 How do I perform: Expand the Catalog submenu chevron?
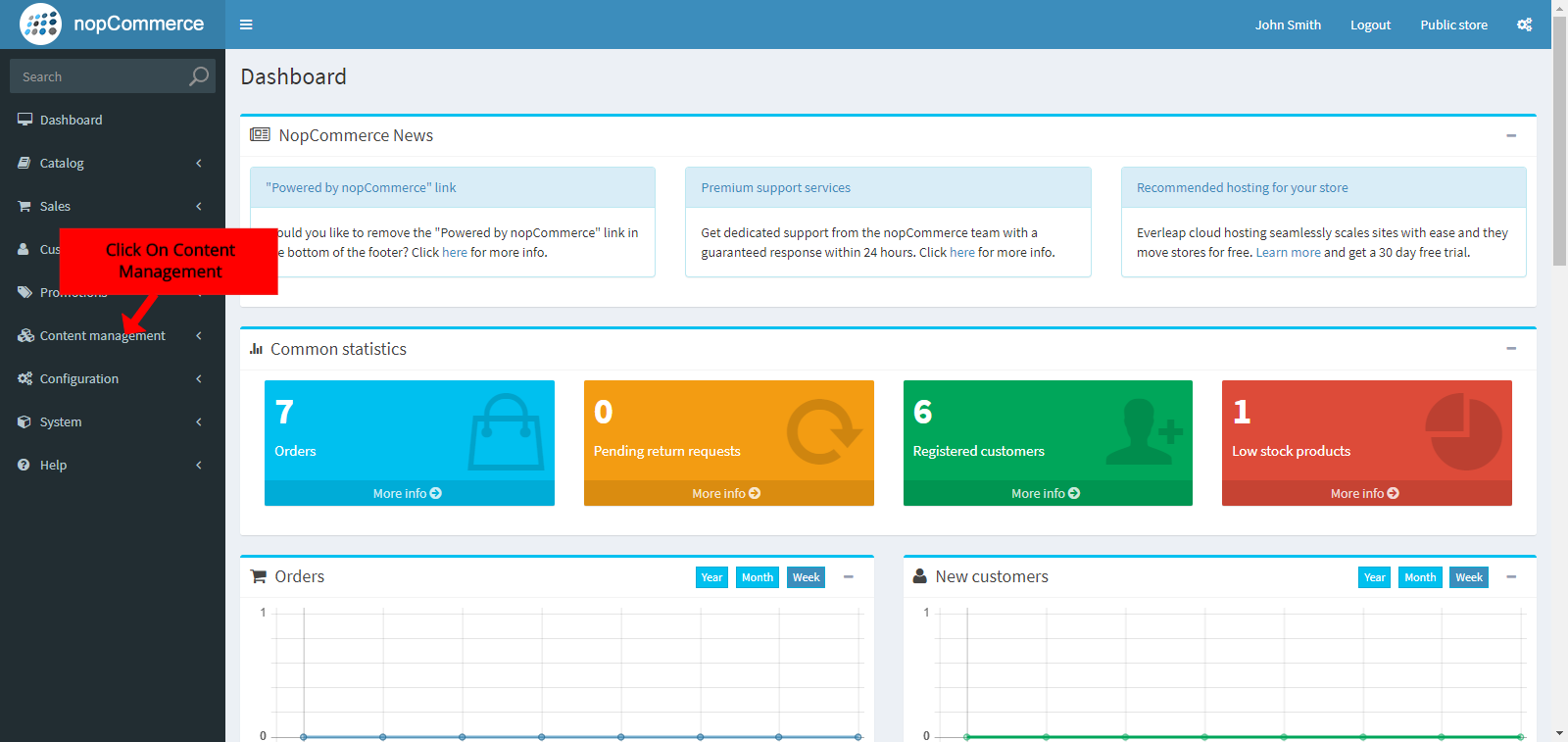[199, 163]
